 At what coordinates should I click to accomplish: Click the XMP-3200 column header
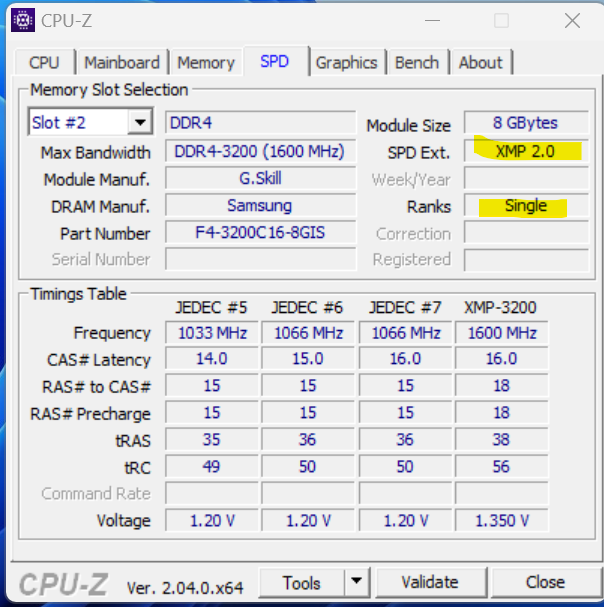pyautogui.click(x=501, y=308)
